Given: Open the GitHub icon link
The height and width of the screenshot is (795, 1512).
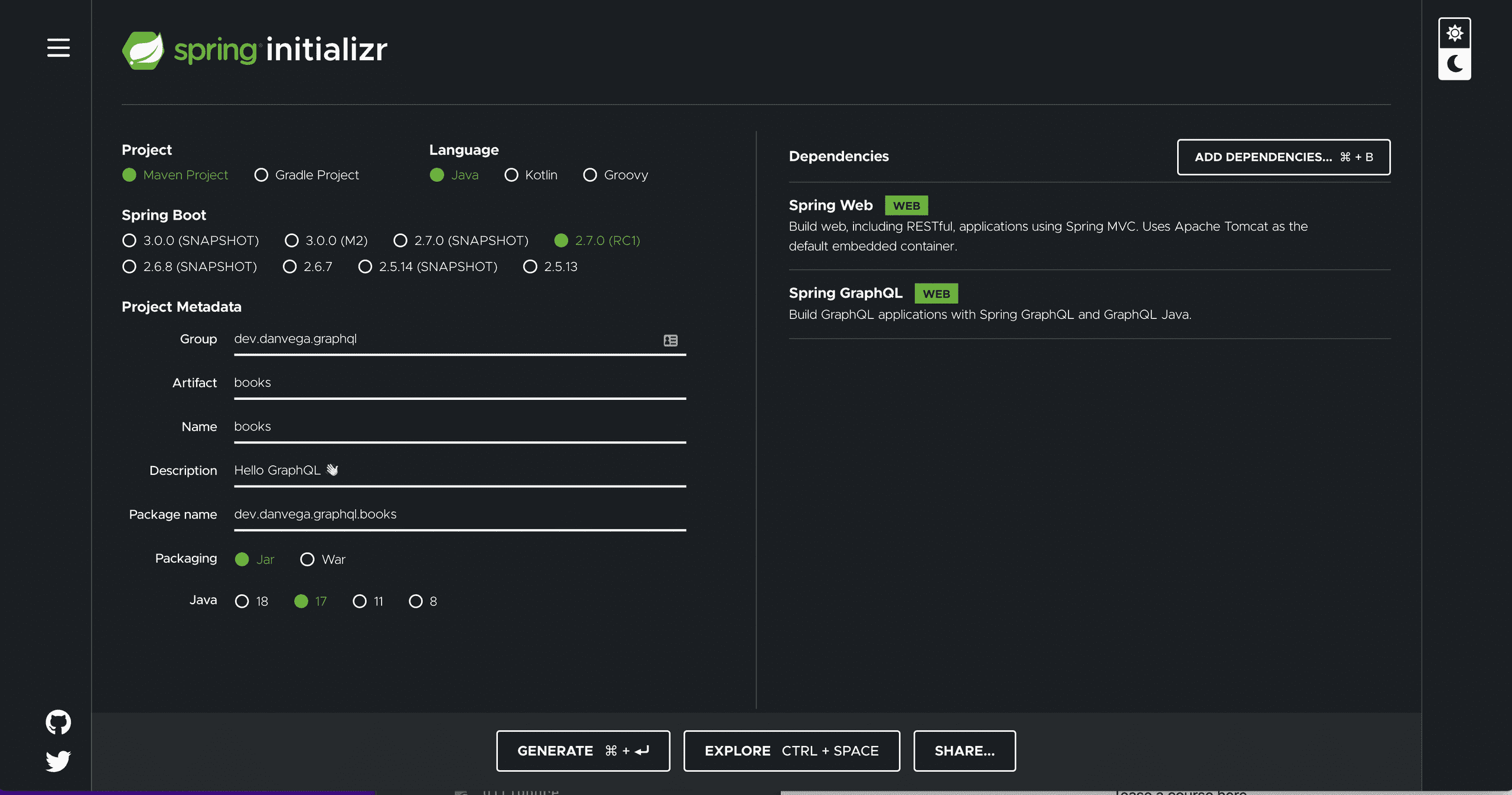Looking at the screenshot, I should tap(58, 722).
